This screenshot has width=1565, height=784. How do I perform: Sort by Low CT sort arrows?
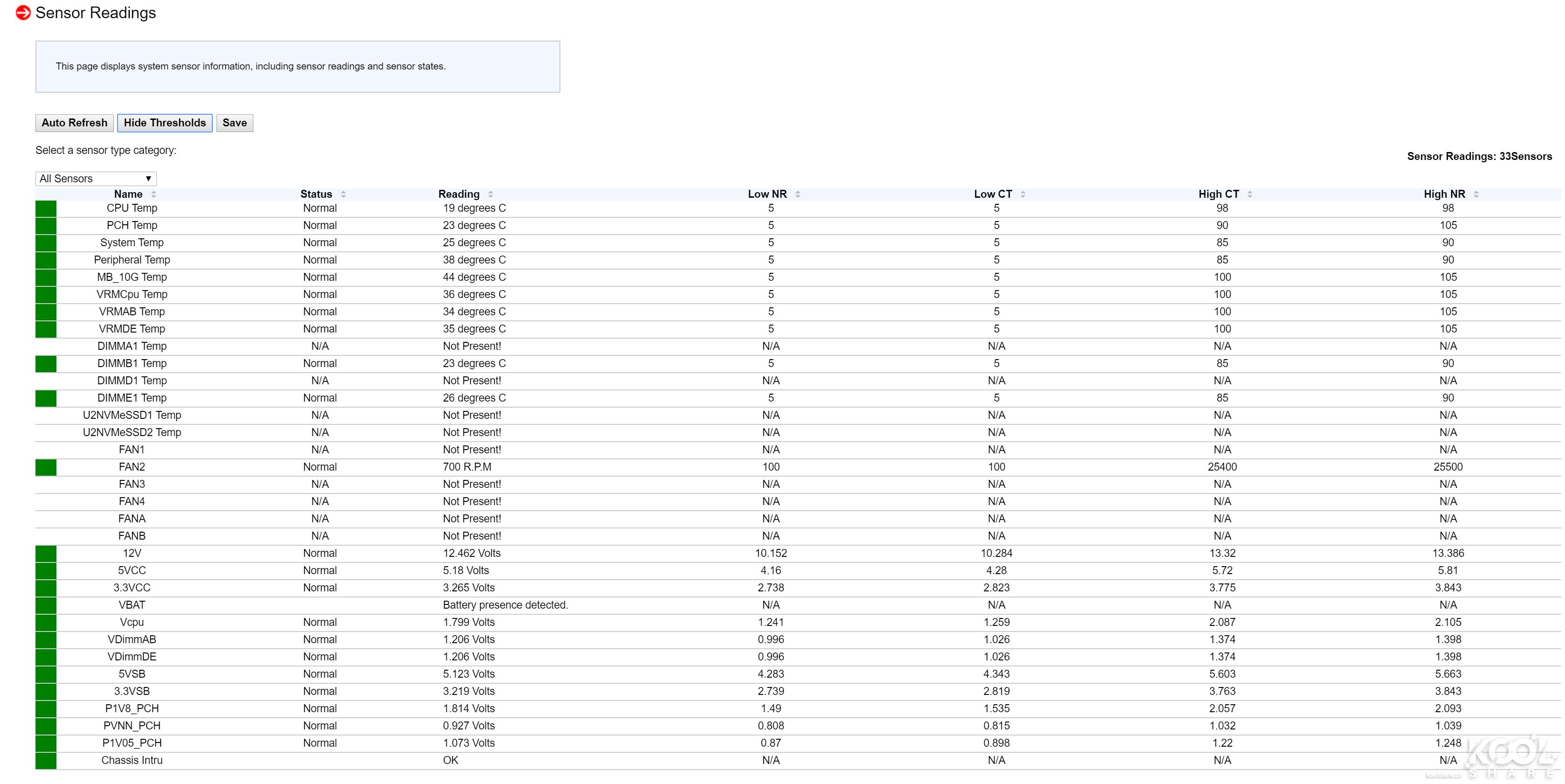point(1023,194)
